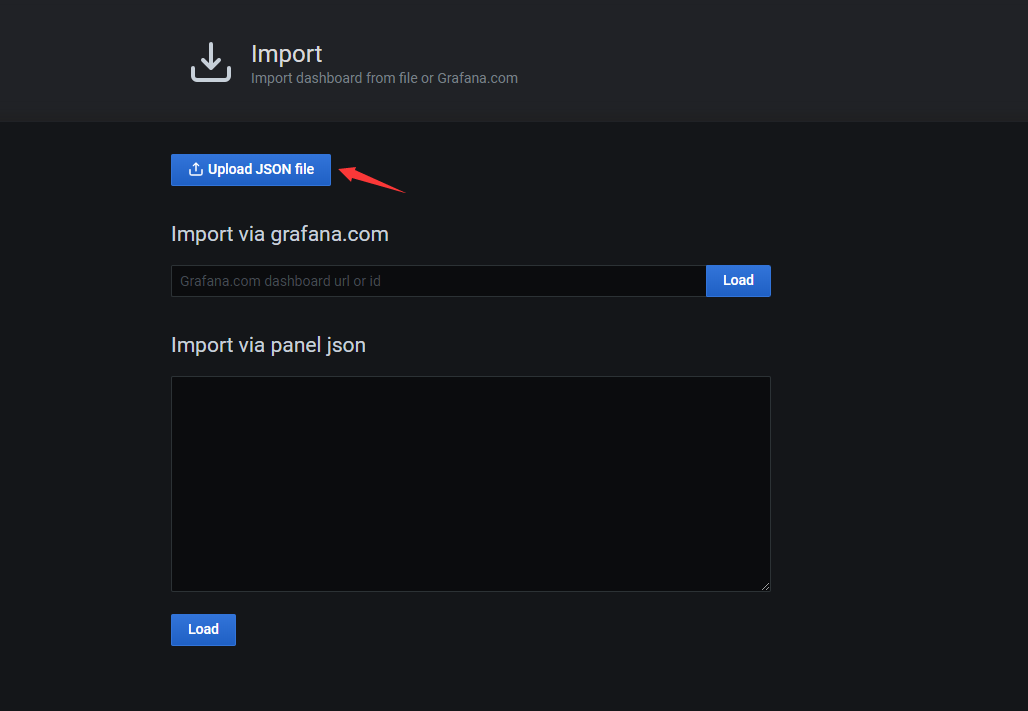
Task: Click the red arrow annotation
Action: 371,178
